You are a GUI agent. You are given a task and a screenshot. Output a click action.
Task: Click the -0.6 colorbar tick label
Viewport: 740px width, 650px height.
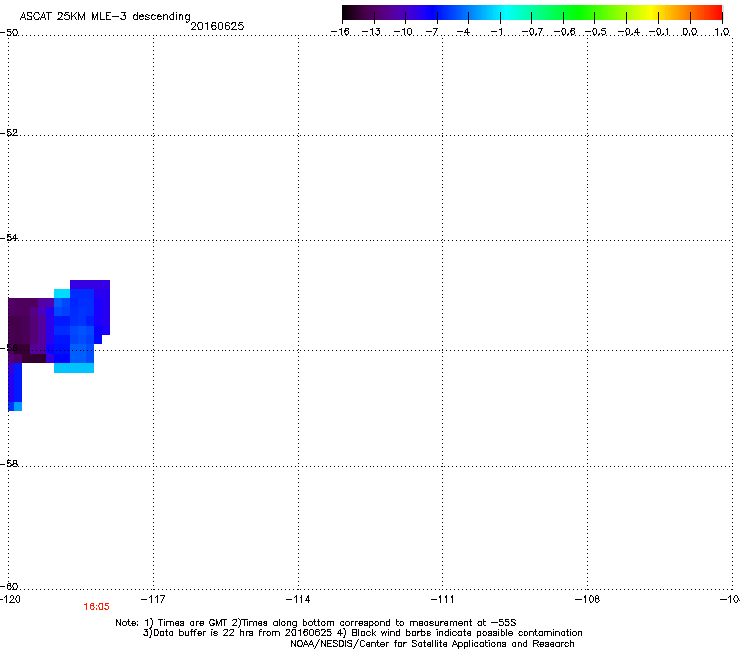(564, 32)
